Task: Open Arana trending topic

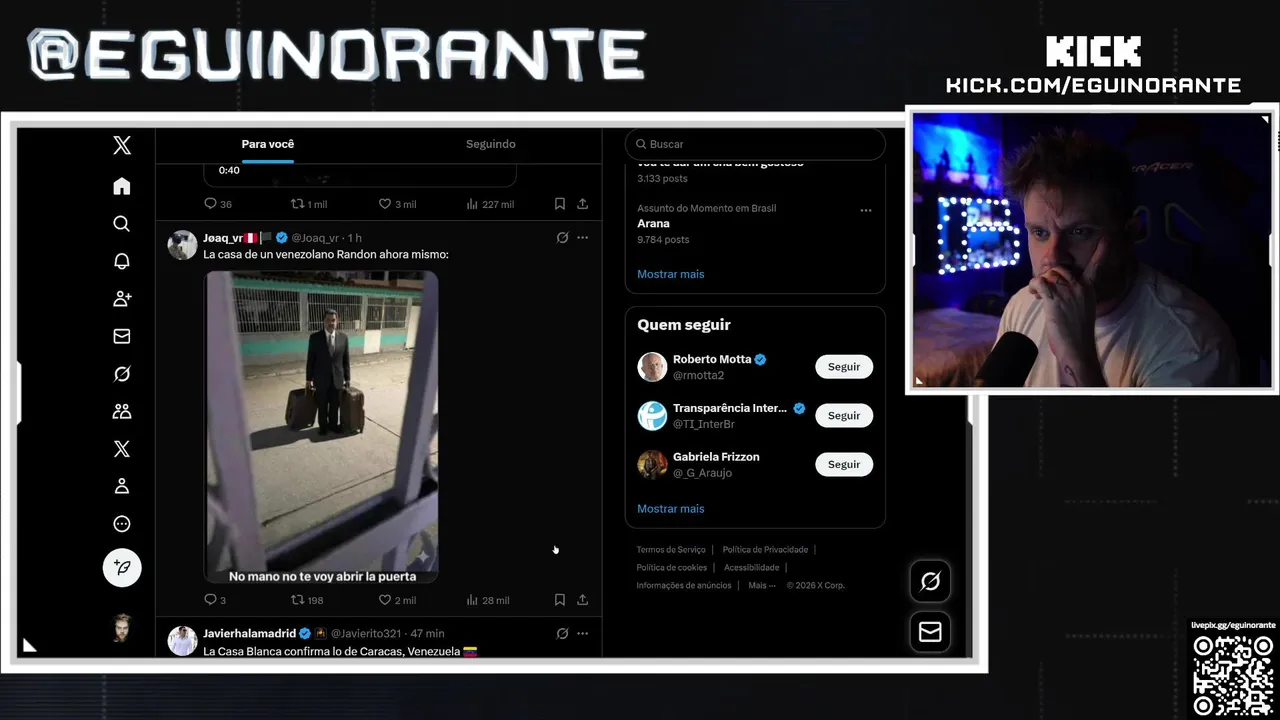Action: click(x=654, y=224)
